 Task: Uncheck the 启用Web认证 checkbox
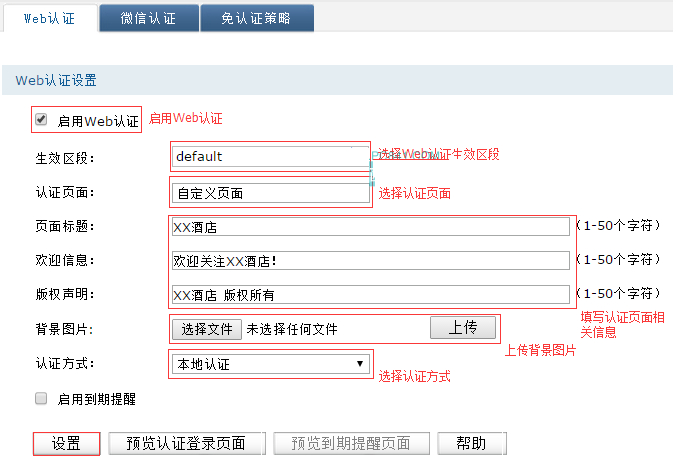(x=41, y=120)
